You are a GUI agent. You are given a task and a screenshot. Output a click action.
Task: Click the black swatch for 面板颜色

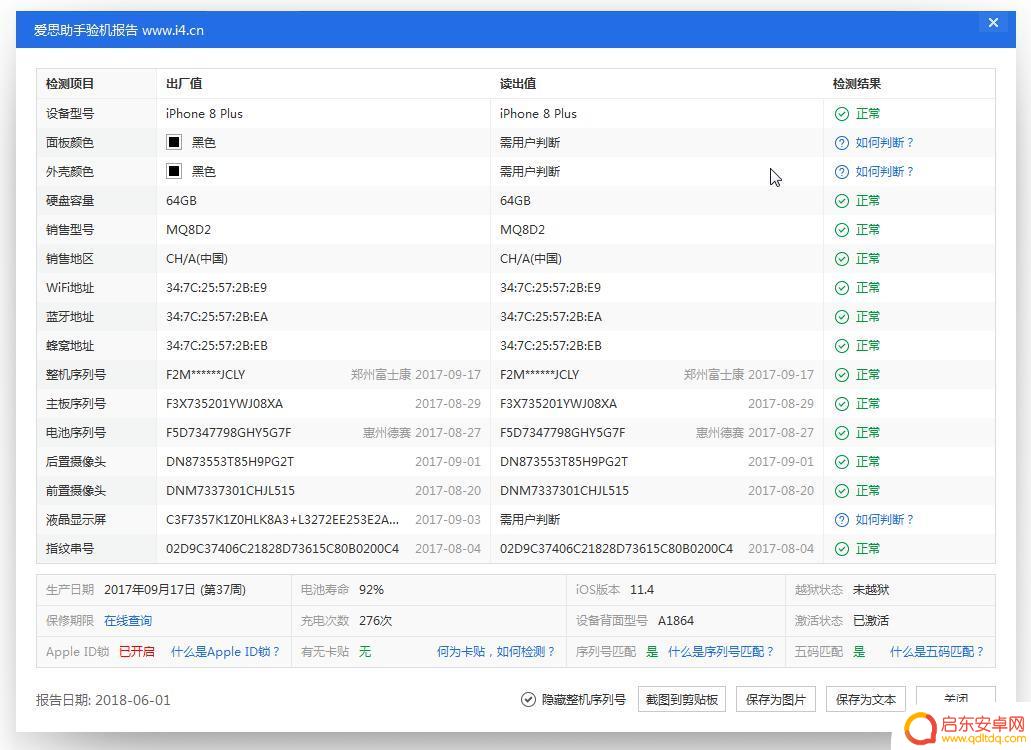pyautogui.click(x=174, y=142)
